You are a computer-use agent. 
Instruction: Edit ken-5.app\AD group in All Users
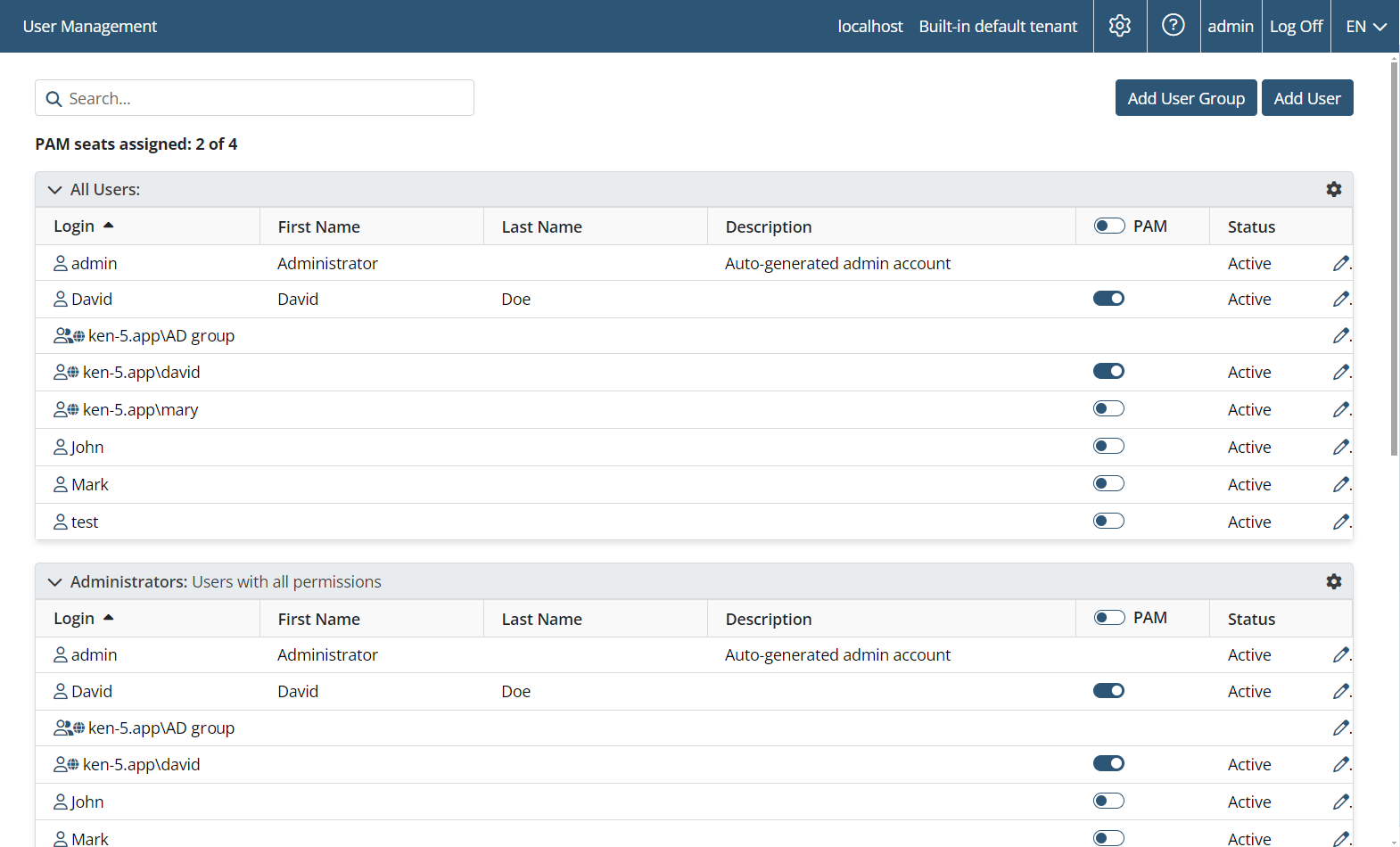coord(1340,335)
